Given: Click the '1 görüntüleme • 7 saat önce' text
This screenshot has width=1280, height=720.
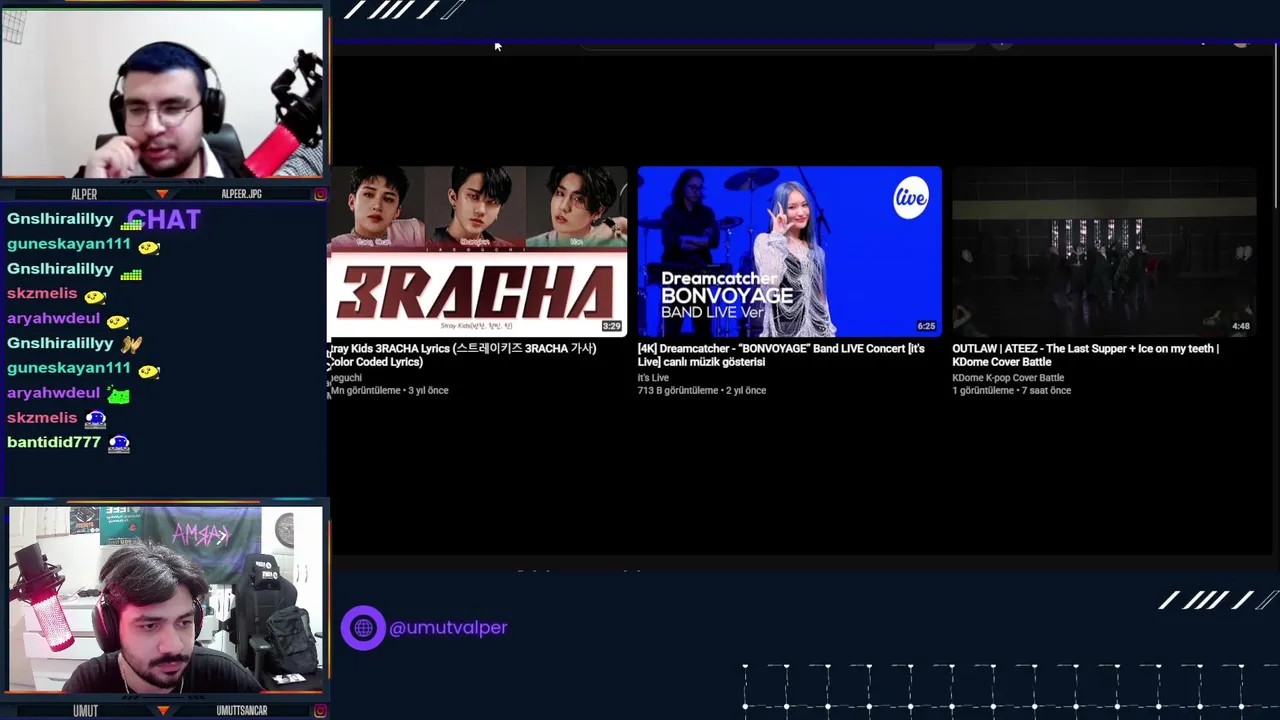Looking at the screenshot, I should [1011, 391].
